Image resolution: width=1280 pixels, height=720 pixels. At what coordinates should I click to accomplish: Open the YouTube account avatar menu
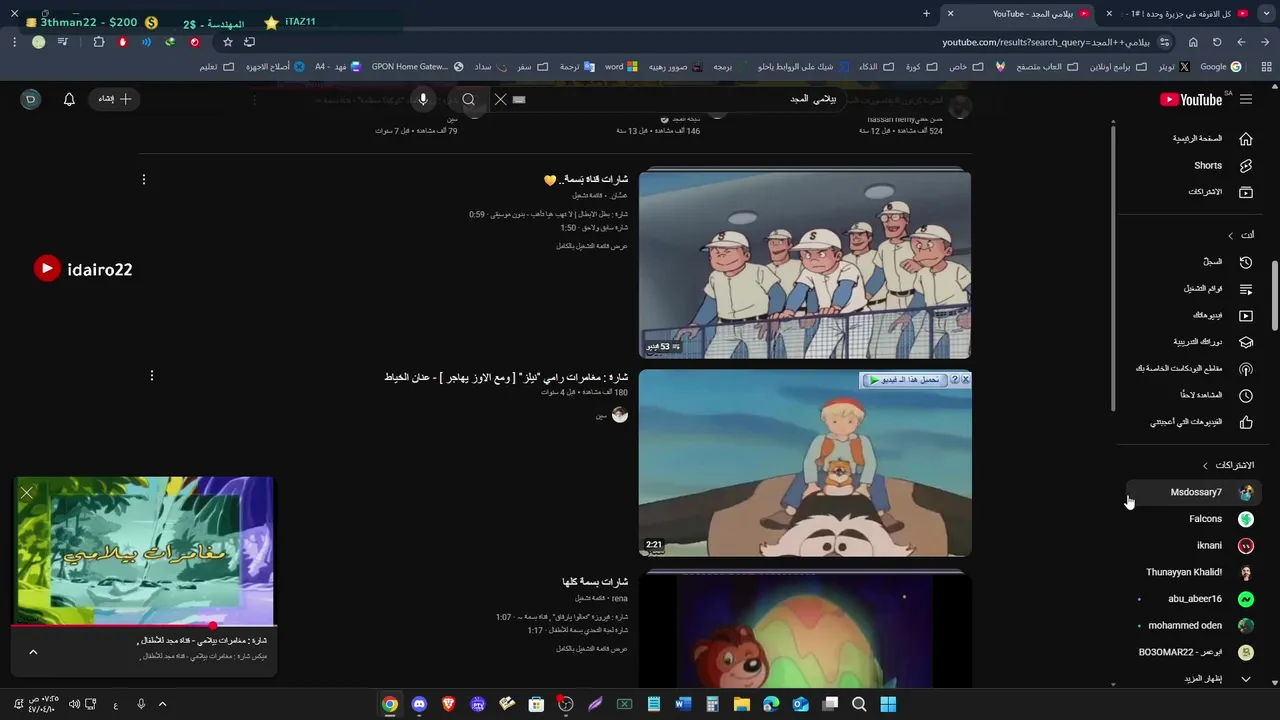click(31, 99)
